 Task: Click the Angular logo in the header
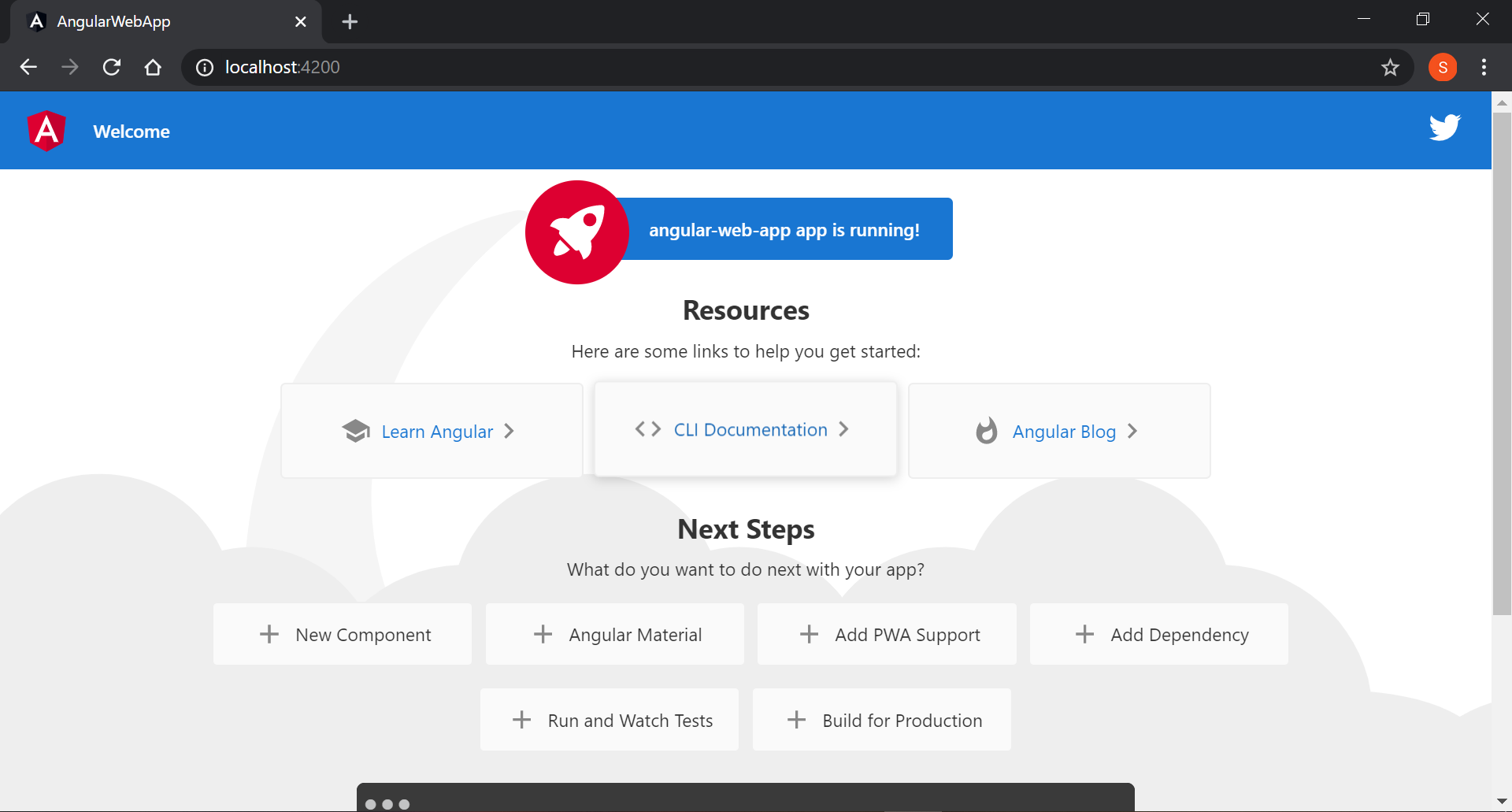46,131
